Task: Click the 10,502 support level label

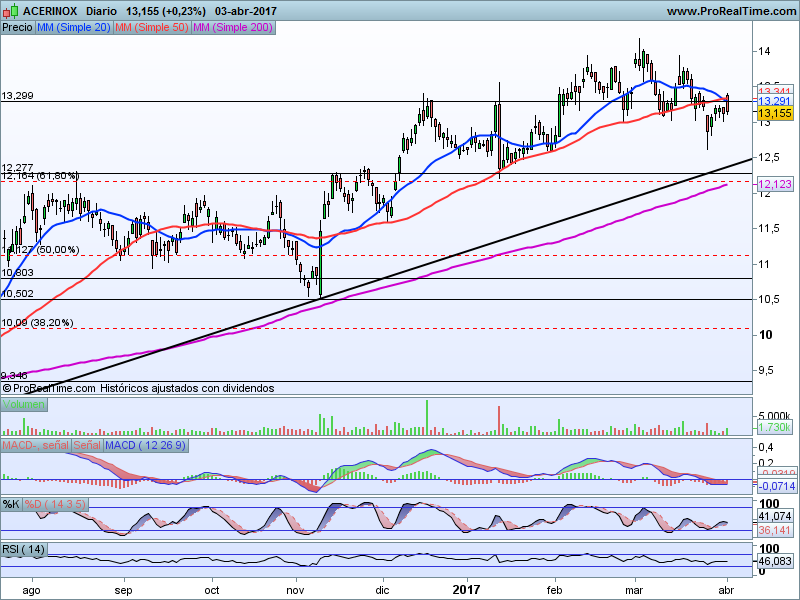Action: (x=17, y=293)
